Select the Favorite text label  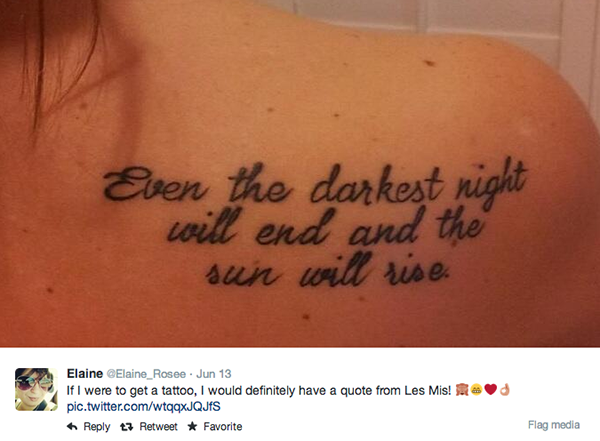222,426
